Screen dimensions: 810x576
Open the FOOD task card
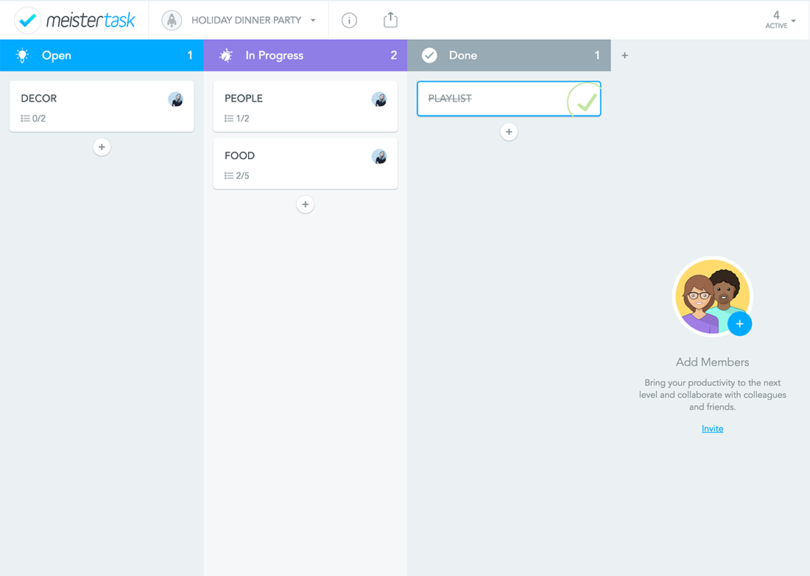pos(305,163)
